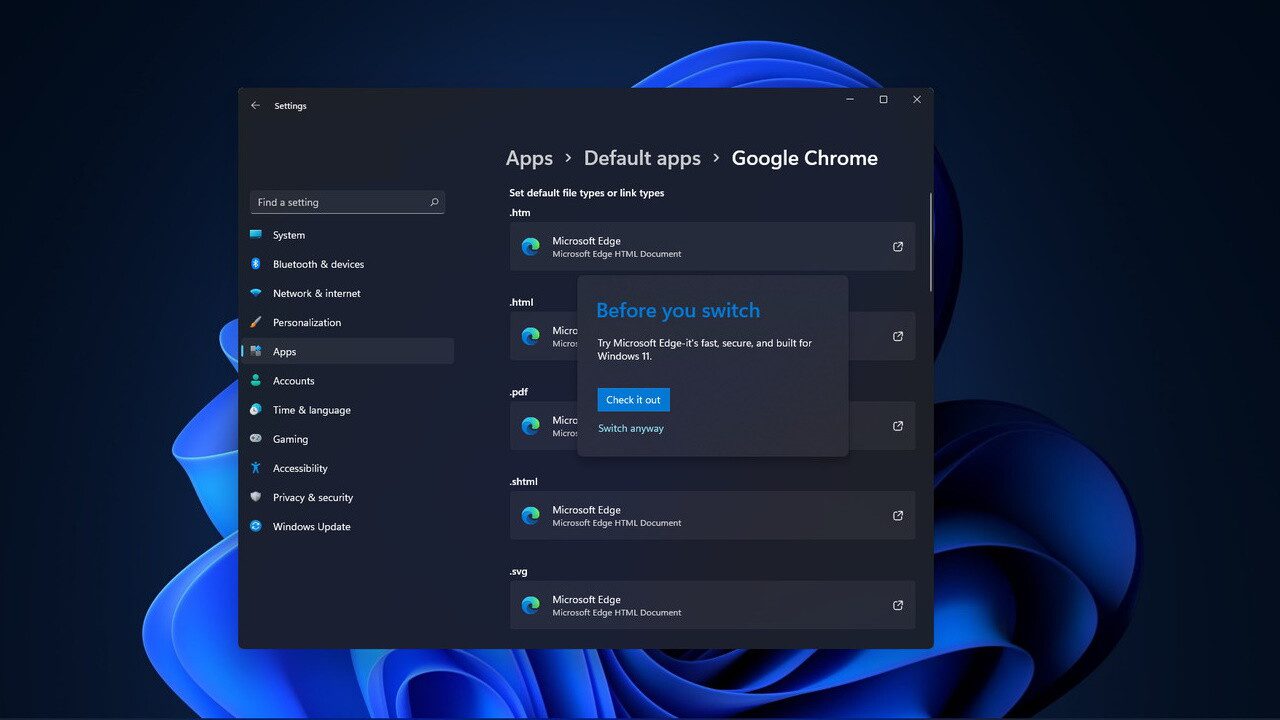Image resolution: width=1280 pixels, height=720 pixels.
Task: Click the Privacy & security shield icon
Action: click(255, 497)
